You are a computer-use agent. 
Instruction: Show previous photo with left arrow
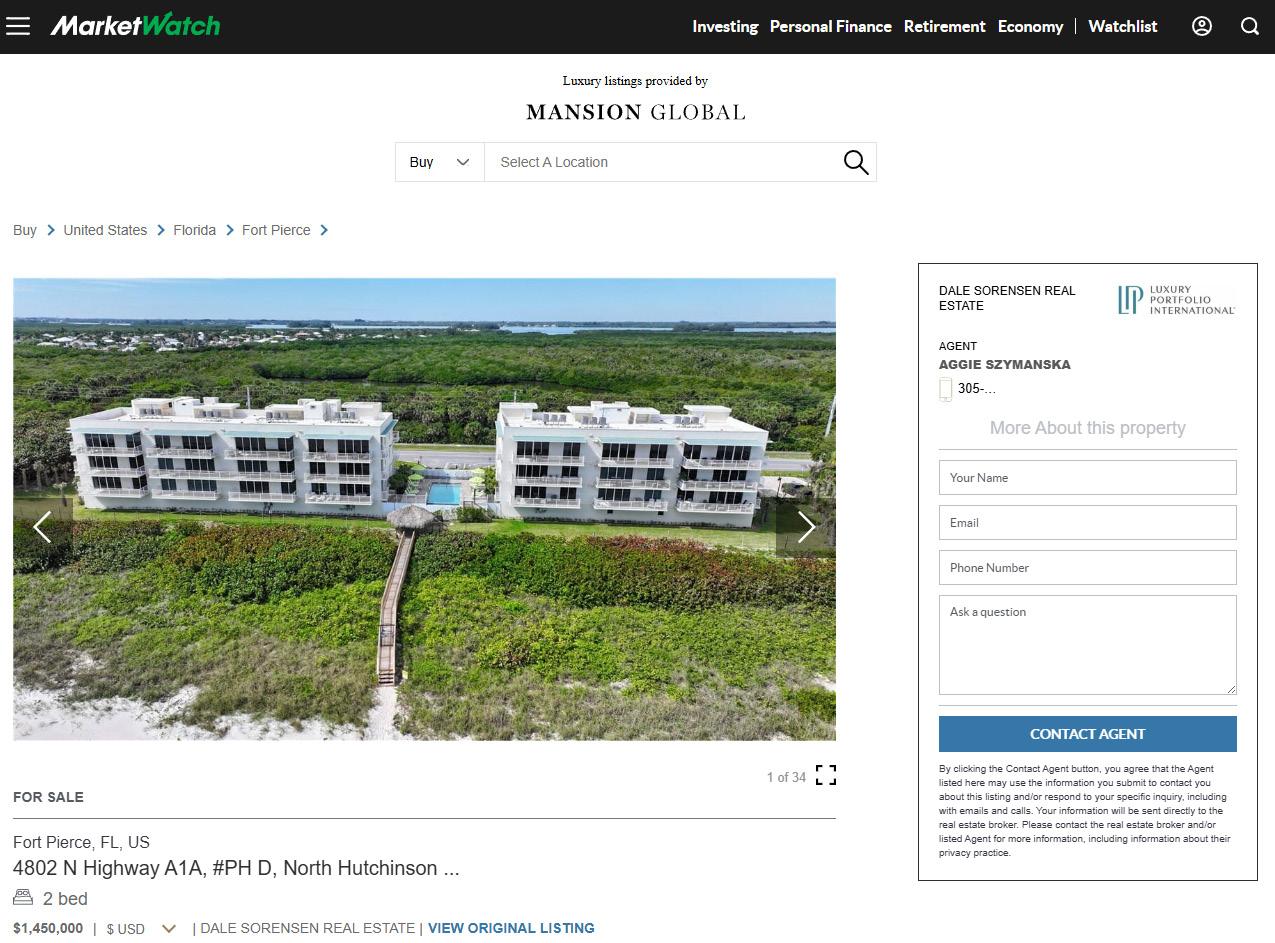(43, 527)
